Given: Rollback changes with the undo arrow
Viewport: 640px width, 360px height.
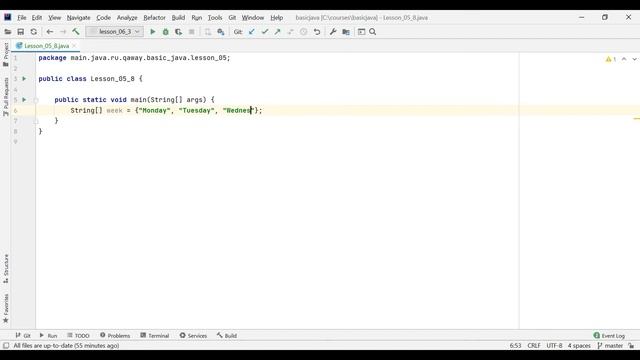Looking at the screenshot, I should 317,32.
